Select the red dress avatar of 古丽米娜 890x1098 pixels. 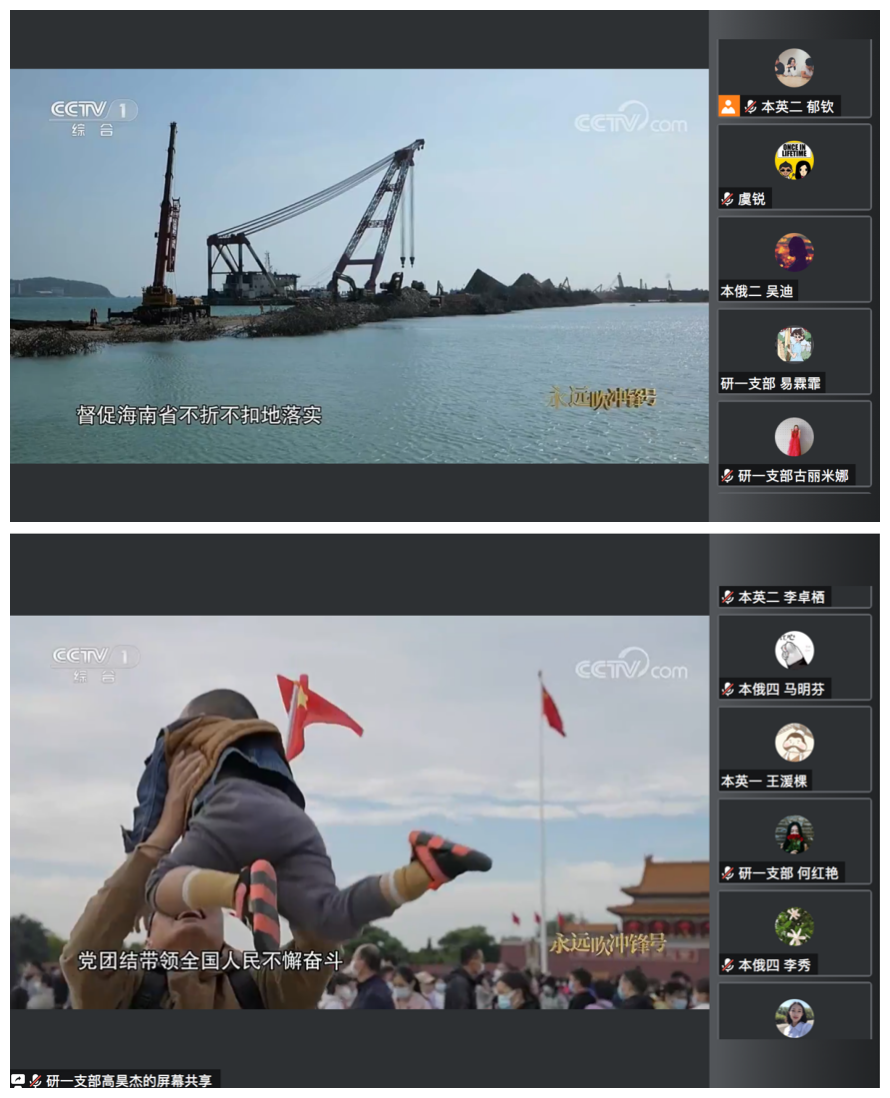coord(794,437)
